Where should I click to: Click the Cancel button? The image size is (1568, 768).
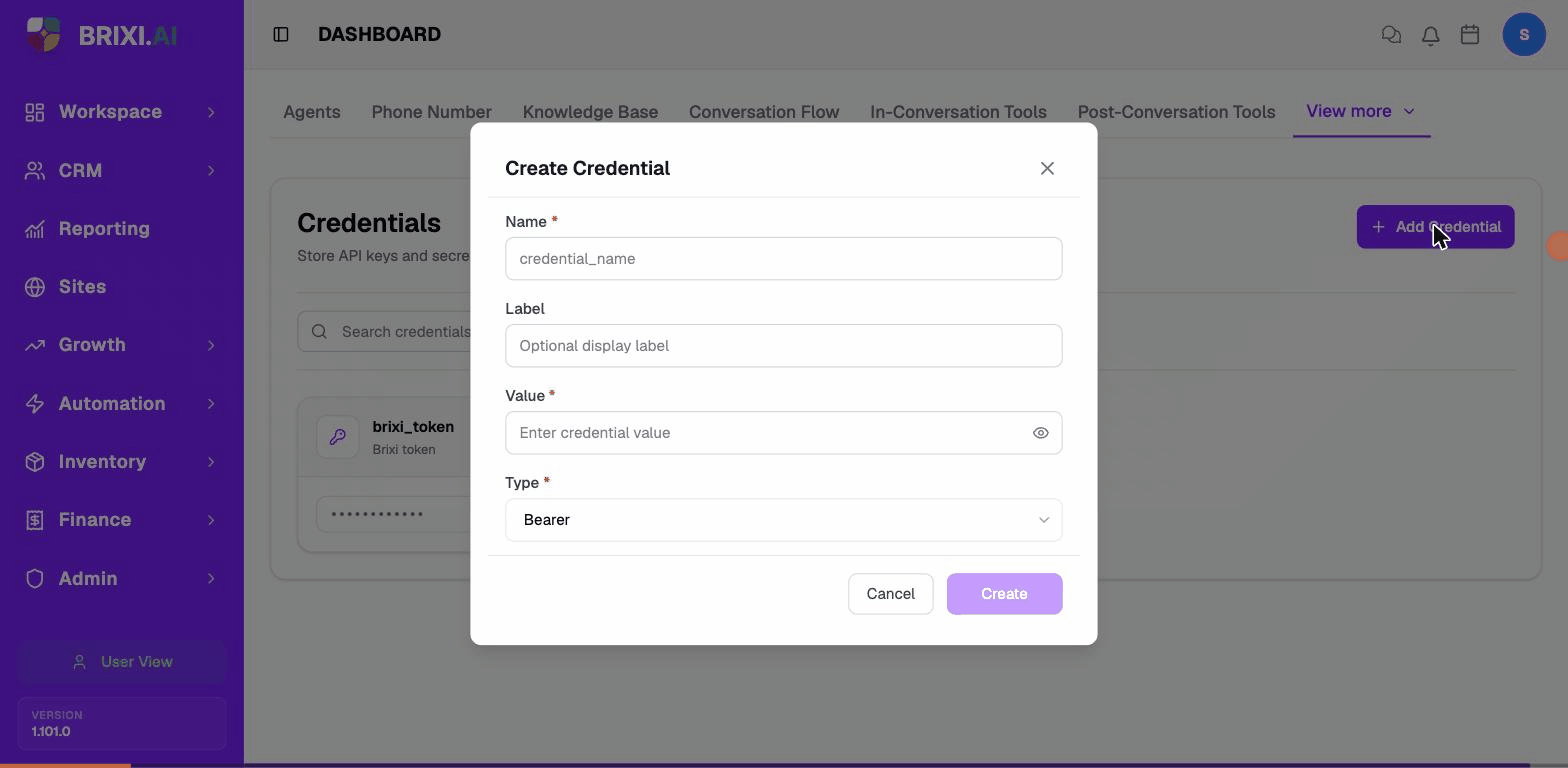(x=890, y=594)
